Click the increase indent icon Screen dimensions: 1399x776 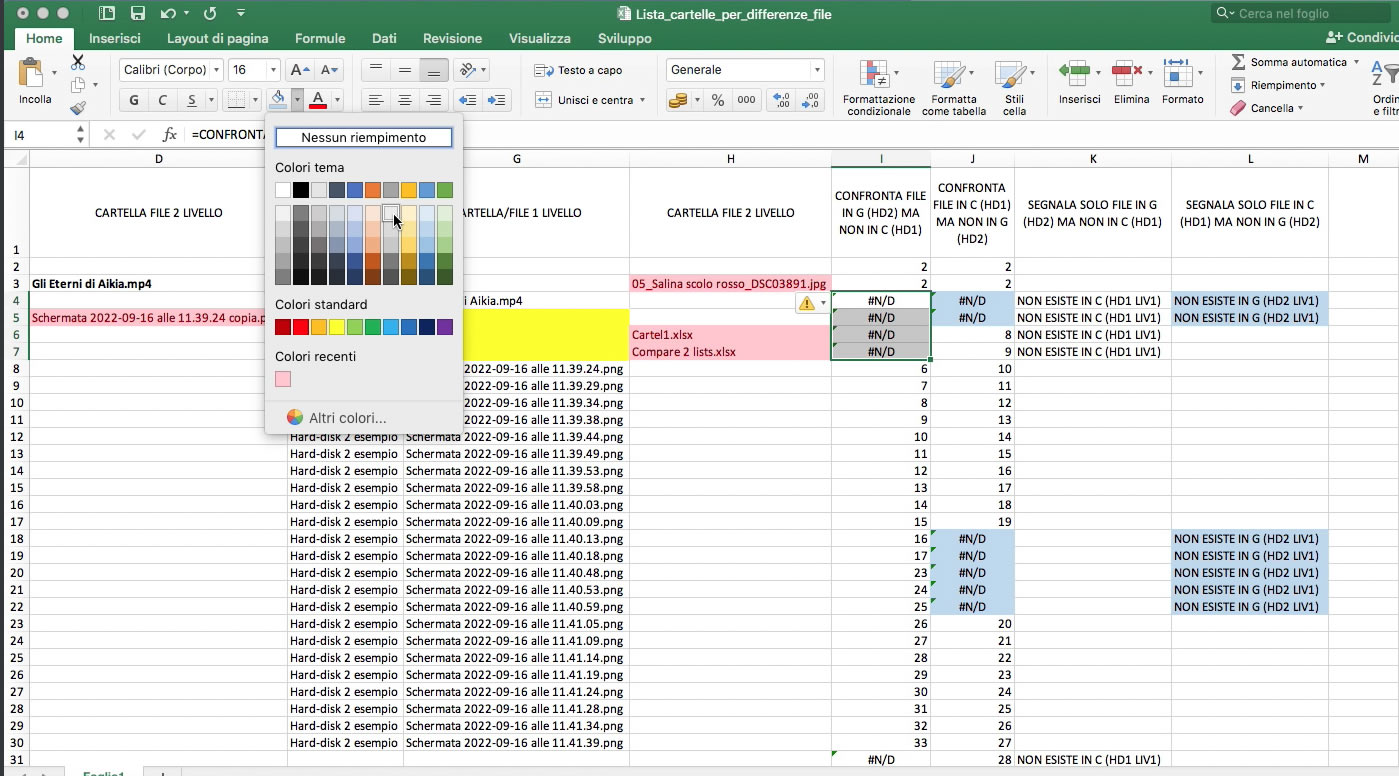[496, 100]
